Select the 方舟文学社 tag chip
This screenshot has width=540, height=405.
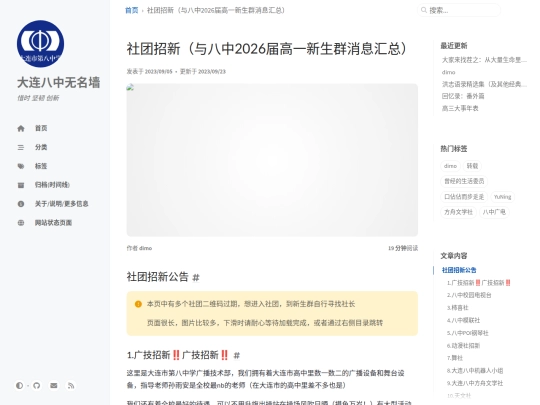pyautogui.click(x=458, y=212)
